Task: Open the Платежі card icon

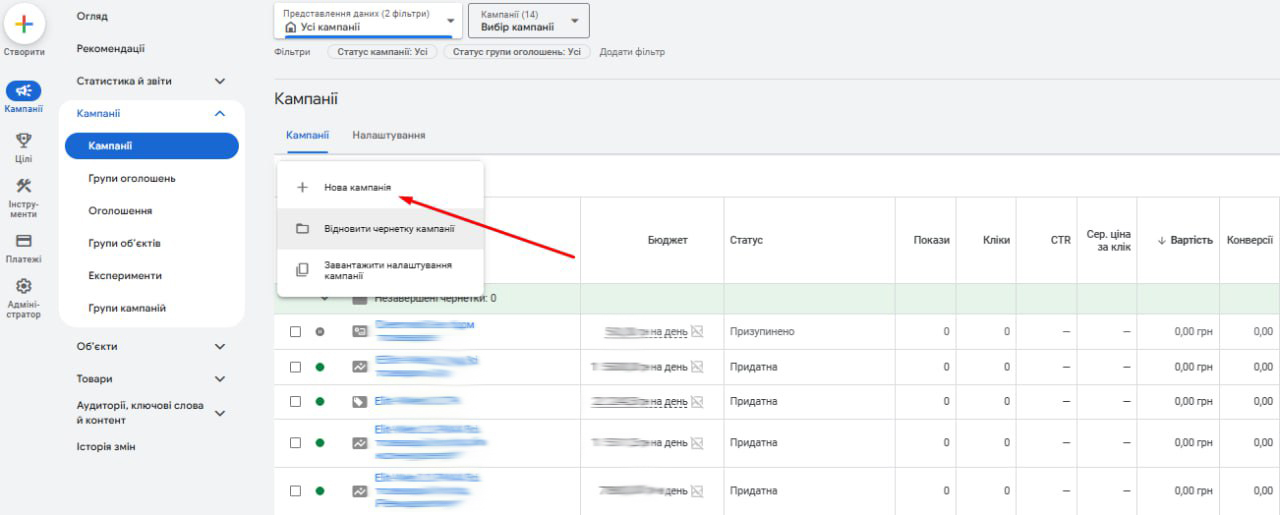Action: click(24, 241)
